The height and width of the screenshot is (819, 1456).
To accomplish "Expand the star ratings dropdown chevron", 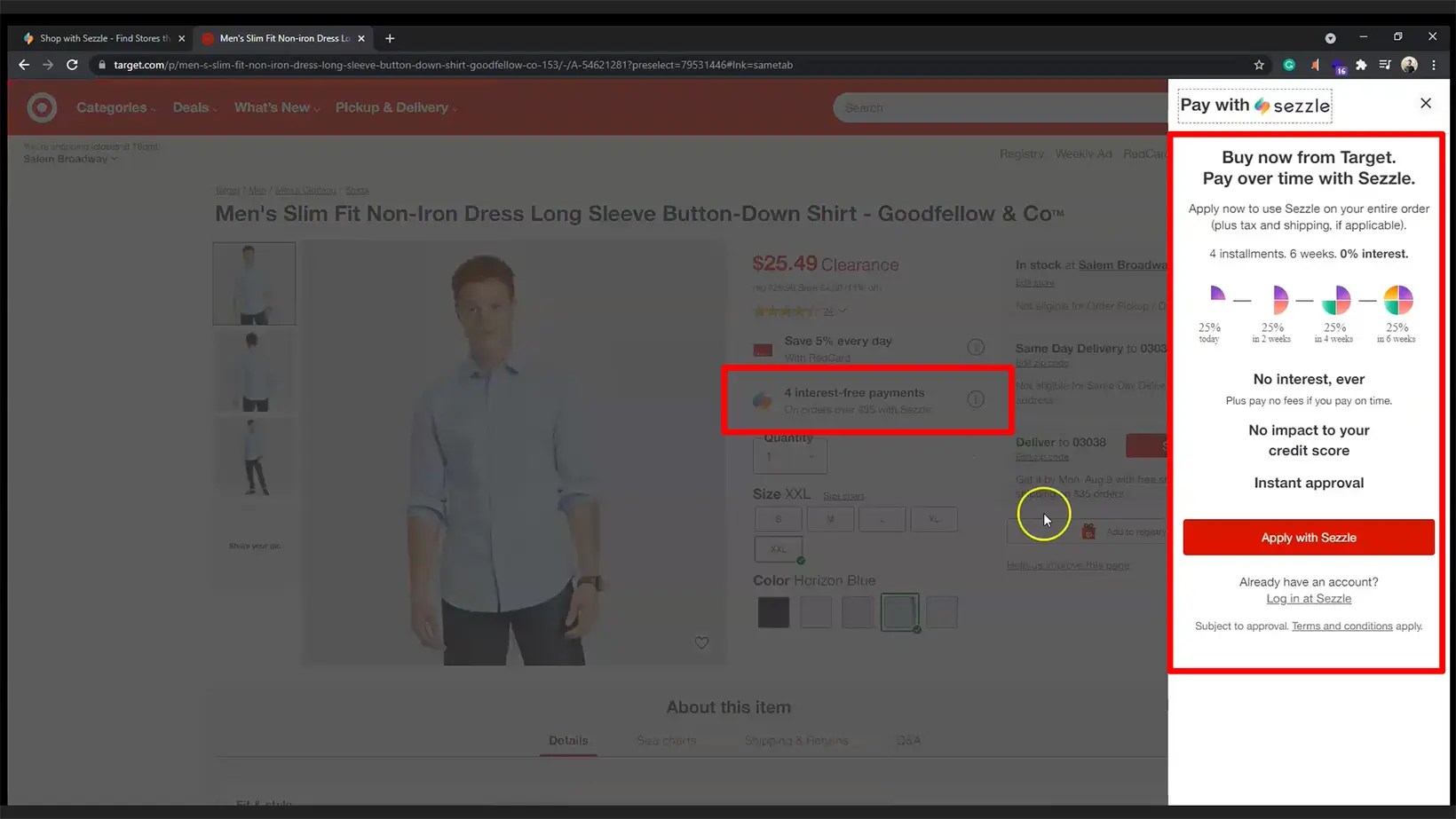I will tap(843, 311).
